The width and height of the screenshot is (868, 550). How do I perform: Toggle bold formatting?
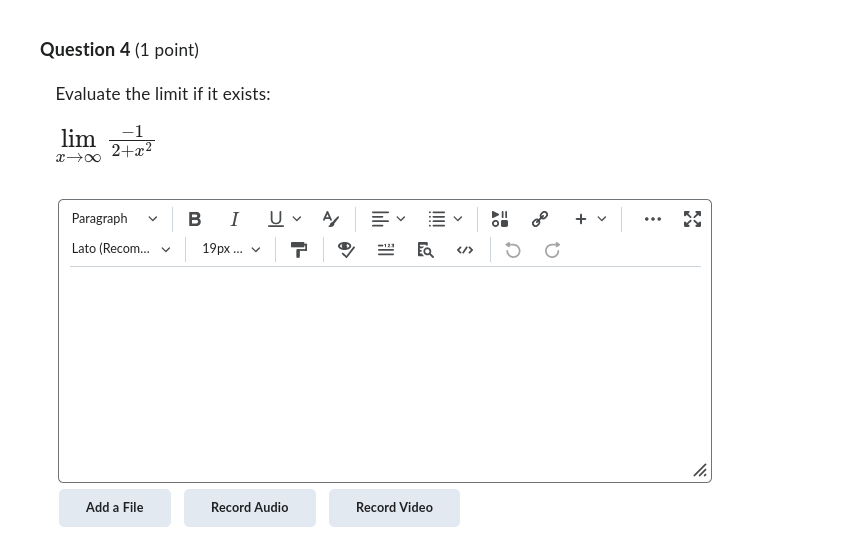(194, 219)
